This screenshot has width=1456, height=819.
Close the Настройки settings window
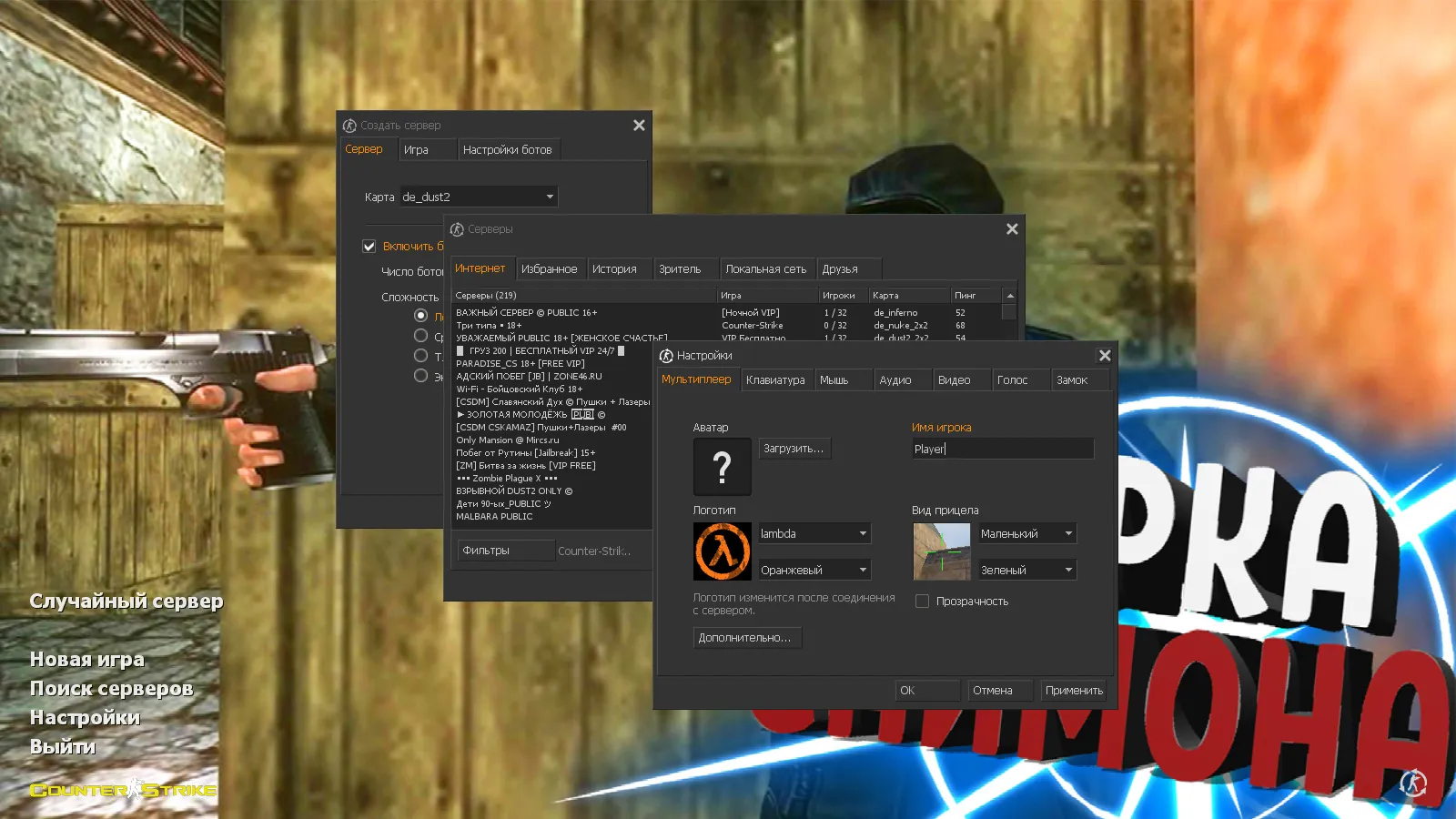(x=1105, y=356)
